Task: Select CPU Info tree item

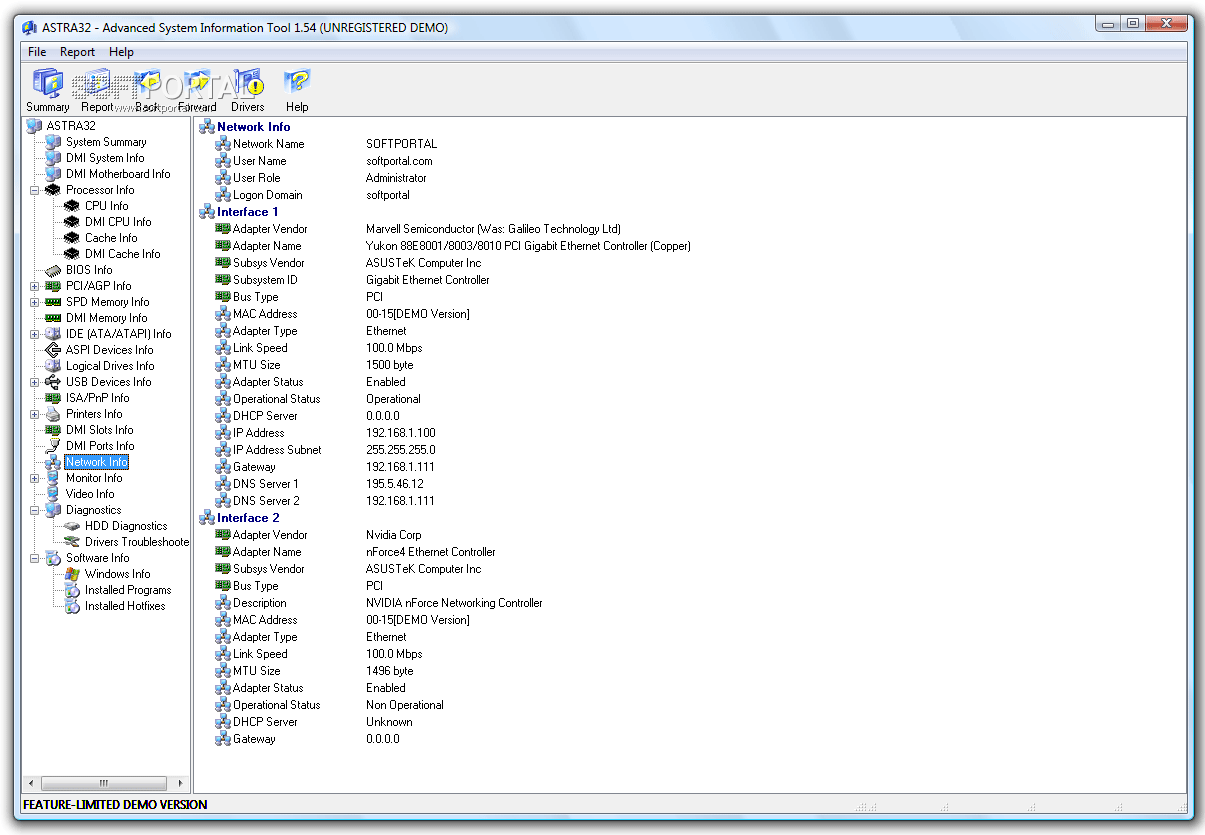Action: pyautogui.click(x=106, y=206)
